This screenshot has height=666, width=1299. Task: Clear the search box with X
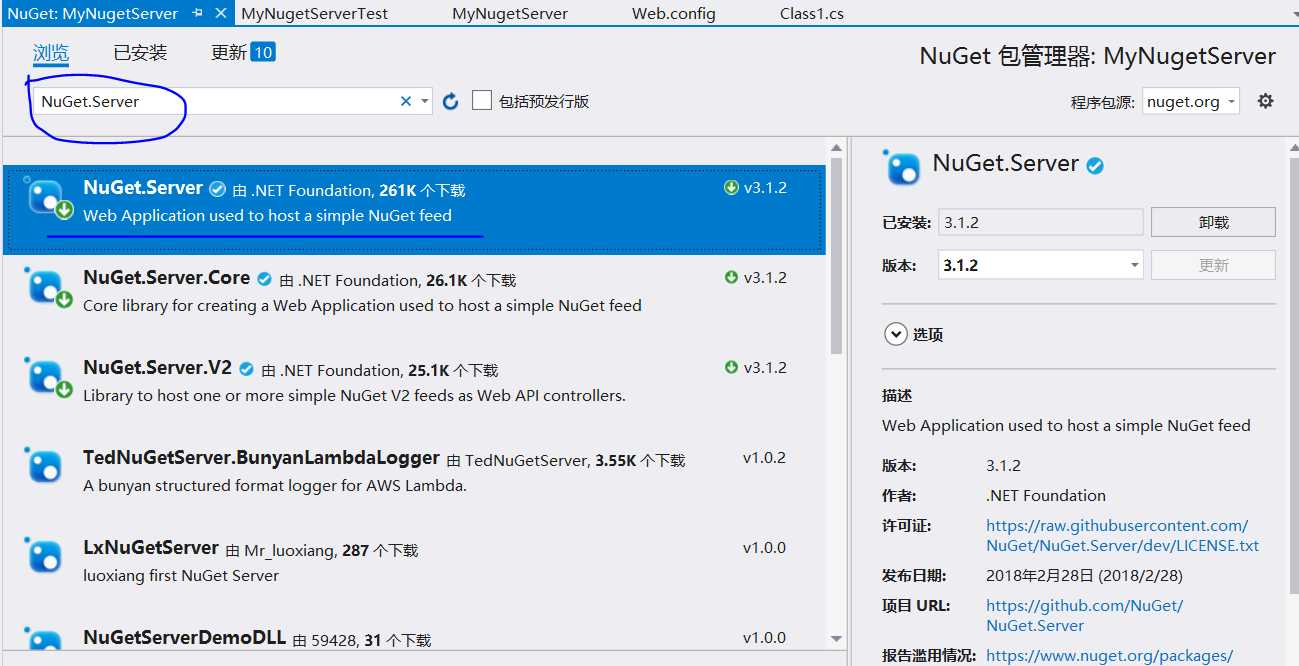pyautogui.click(x=406, y=101)
